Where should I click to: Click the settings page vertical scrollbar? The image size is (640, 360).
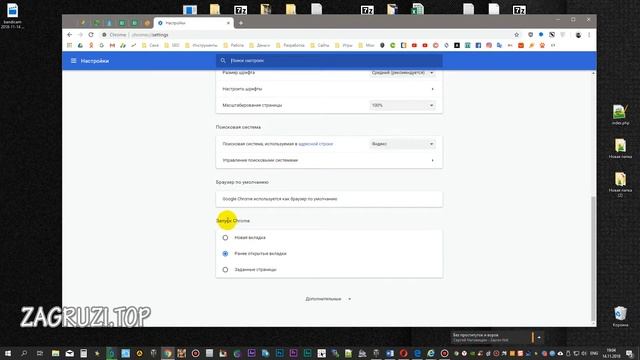tap(593, 258)
